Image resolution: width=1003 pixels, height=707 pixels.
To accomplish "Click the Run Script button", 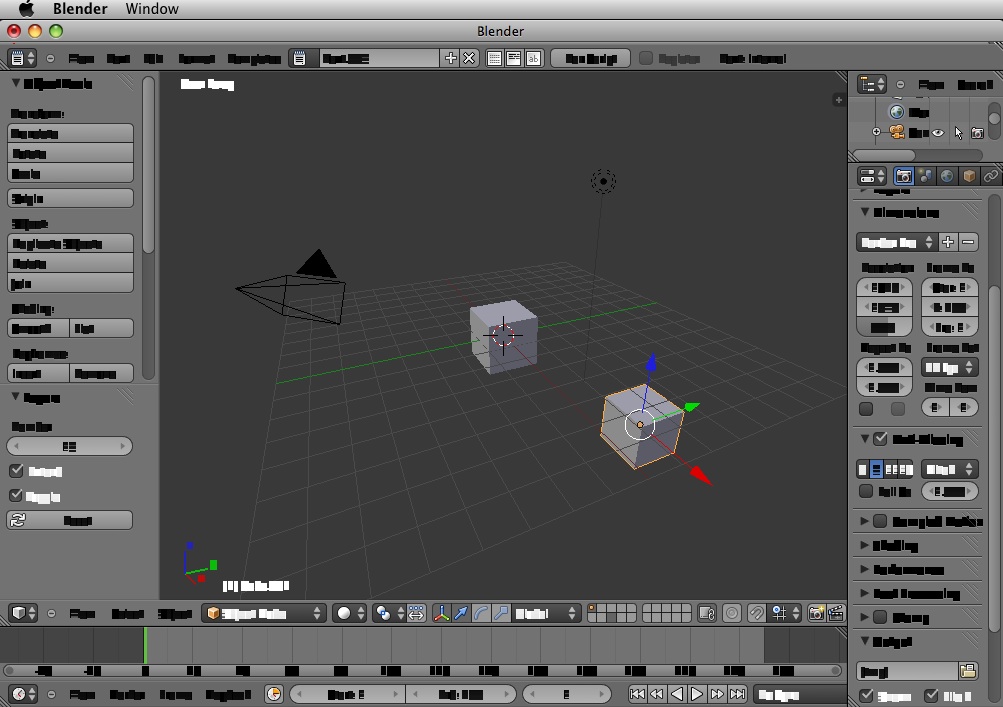I will tap(590, 58).
